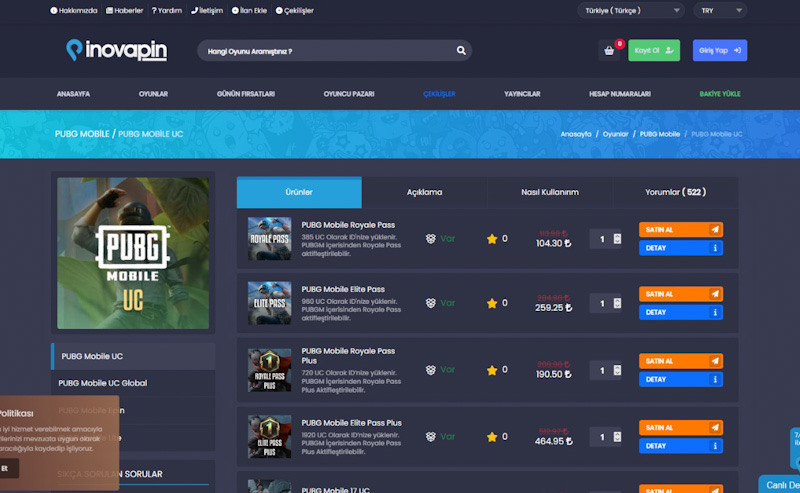Click the inovapin logo
This screenshot has width=800, height=493.
point(116,50)
